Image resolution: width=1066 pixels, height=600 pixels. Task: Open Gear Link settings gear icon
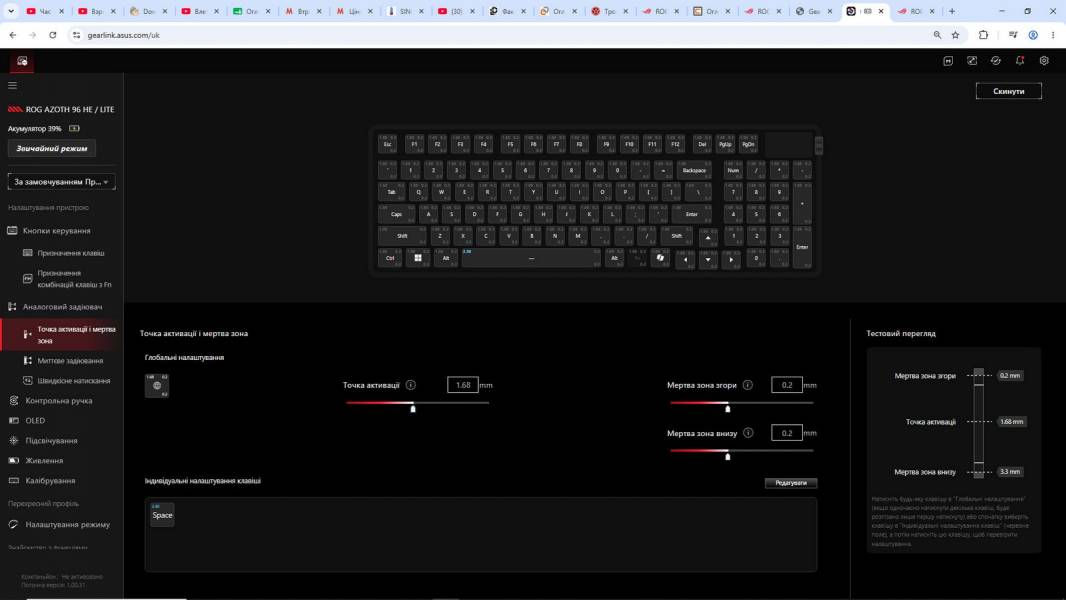coord(1044,61)
